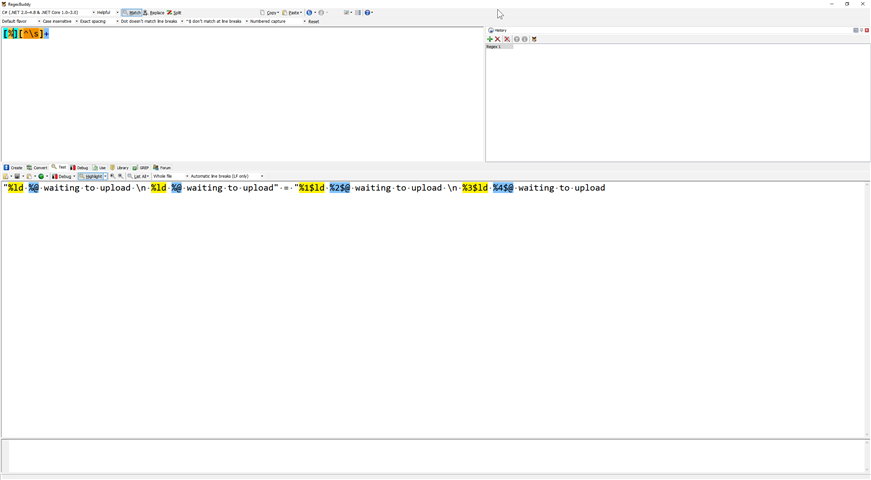Open the GREP tab

point(141,167)
